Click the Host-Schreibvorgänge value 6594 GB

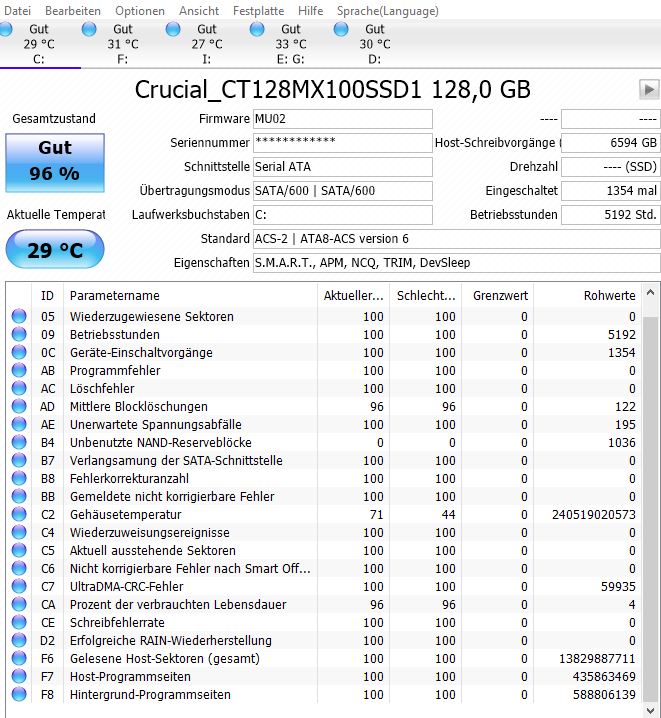[611, 143]
